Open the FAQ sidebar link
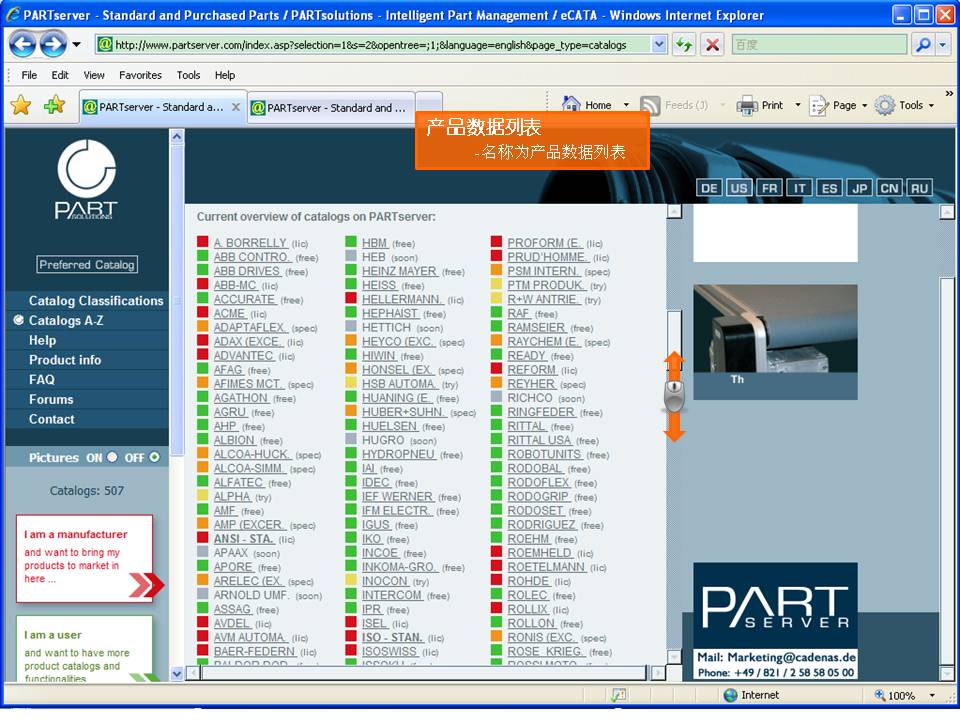 click(x=42, y=380)
